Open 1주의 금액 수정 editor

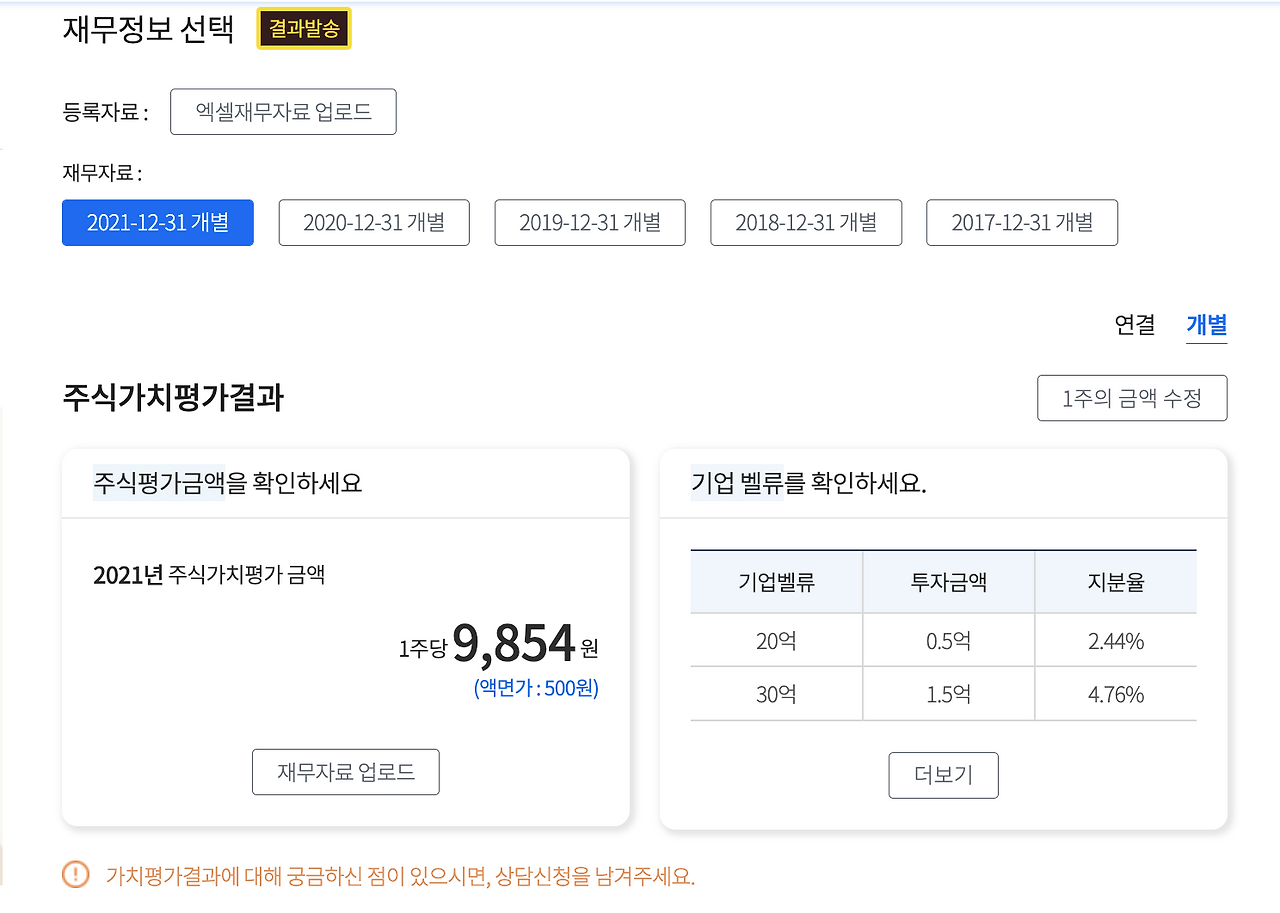[x=1132, y=397]
